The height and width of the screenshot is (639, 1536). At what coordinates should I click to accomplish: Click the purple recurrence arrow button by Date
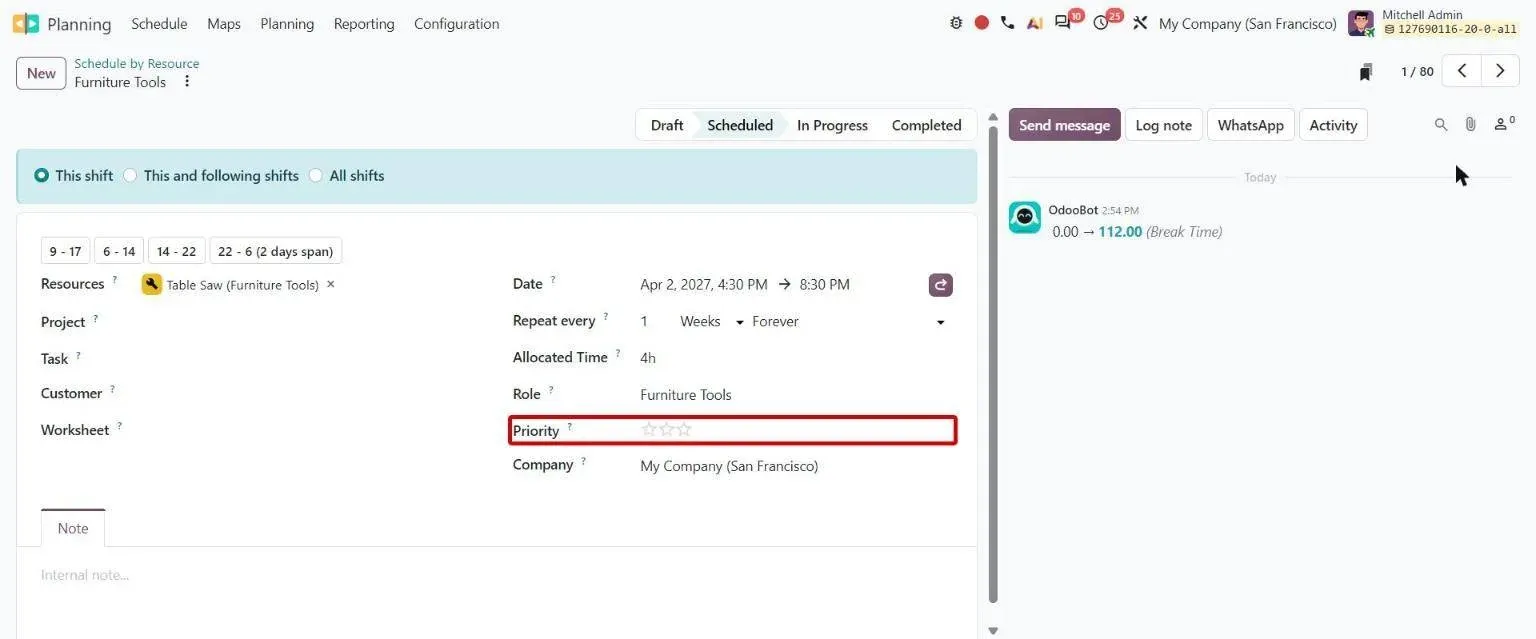pyautogui.click(x=940, y=285)
